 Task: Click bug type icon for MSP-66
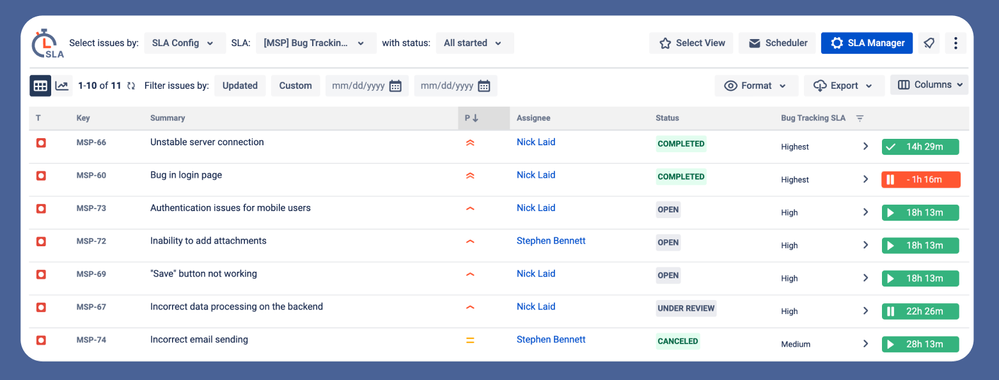41,143
